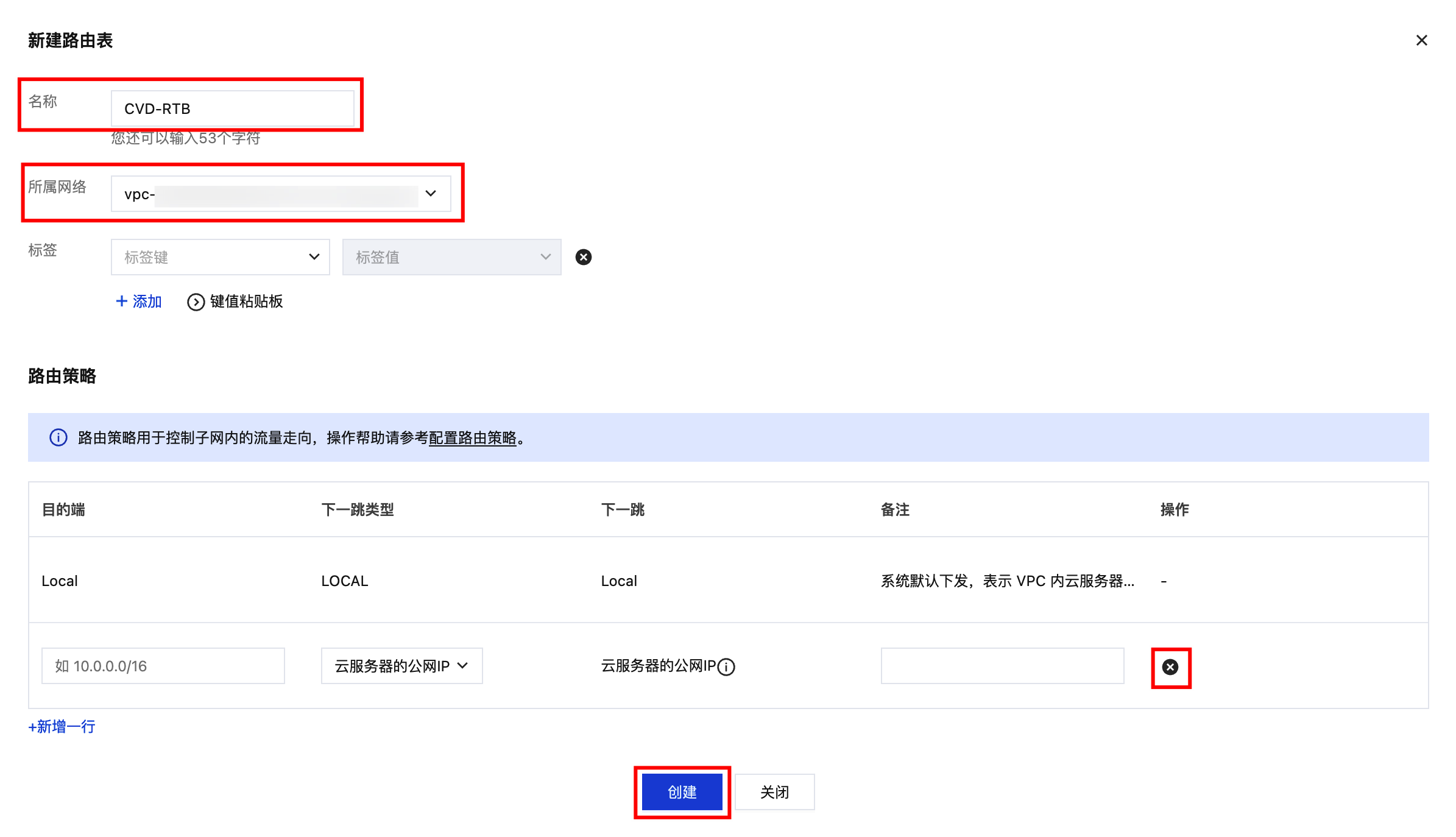Expand the 标签值 dropdown
This screenshot has width=1456, height=837.
coord(451,257)
